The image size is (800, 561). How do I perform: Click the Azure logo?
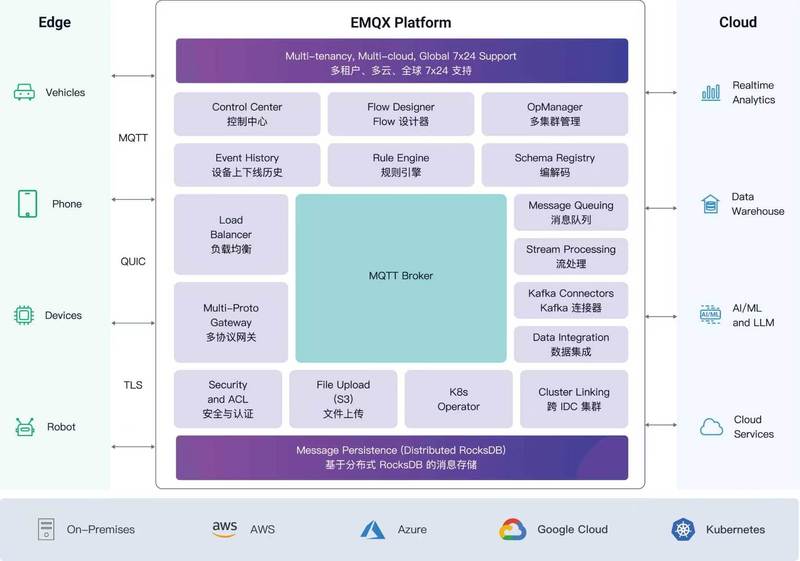click(372, 530)
